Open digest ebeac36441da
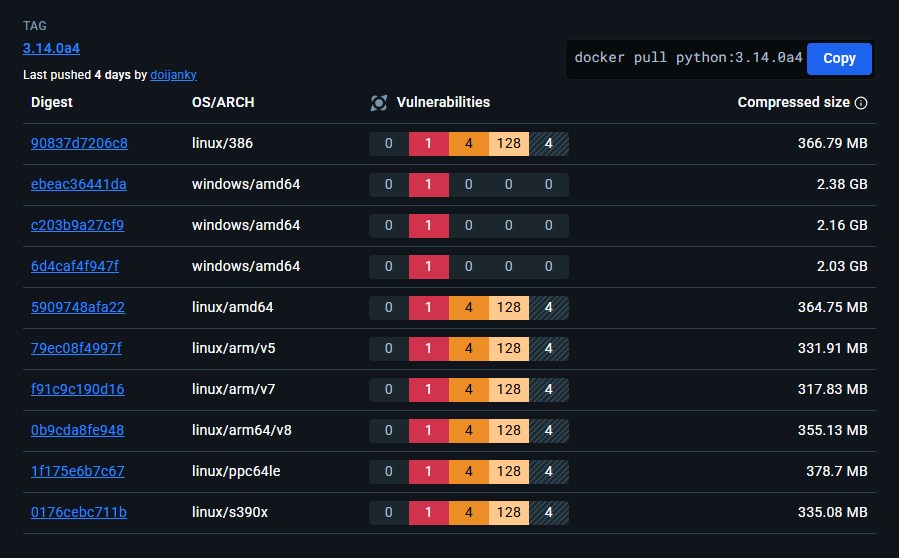Viewport: 899px width, 558px height. coord(79,184)
